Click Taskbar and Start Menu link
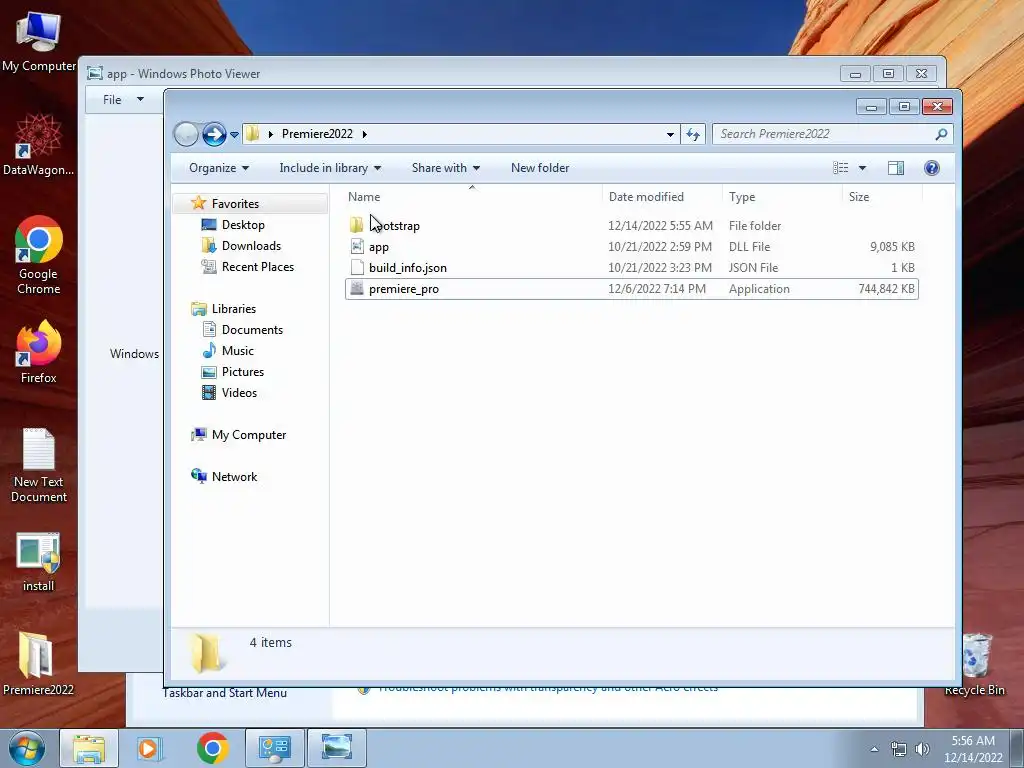 click(x=225, y=693)
